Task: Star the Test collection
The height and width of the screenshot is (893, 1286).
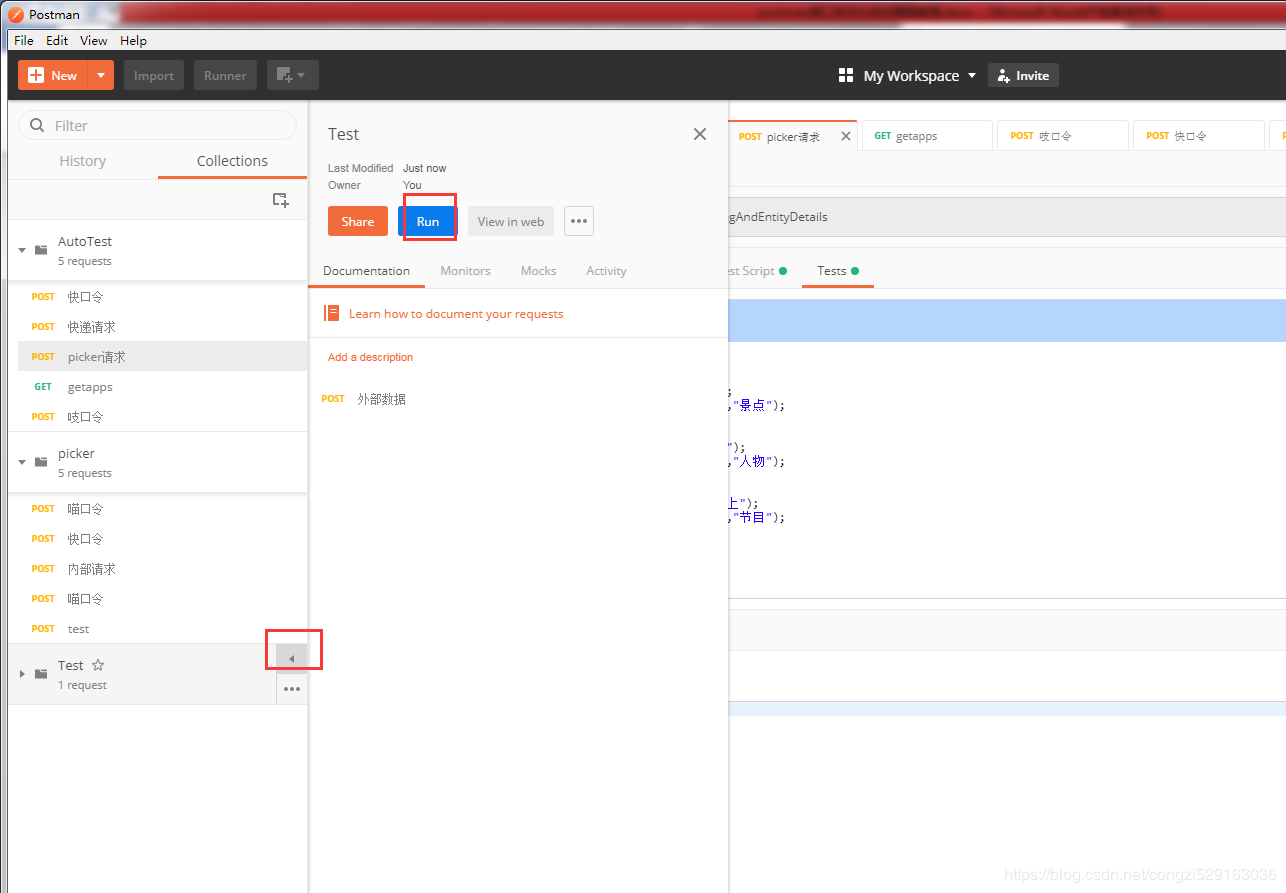Action: 98,665
